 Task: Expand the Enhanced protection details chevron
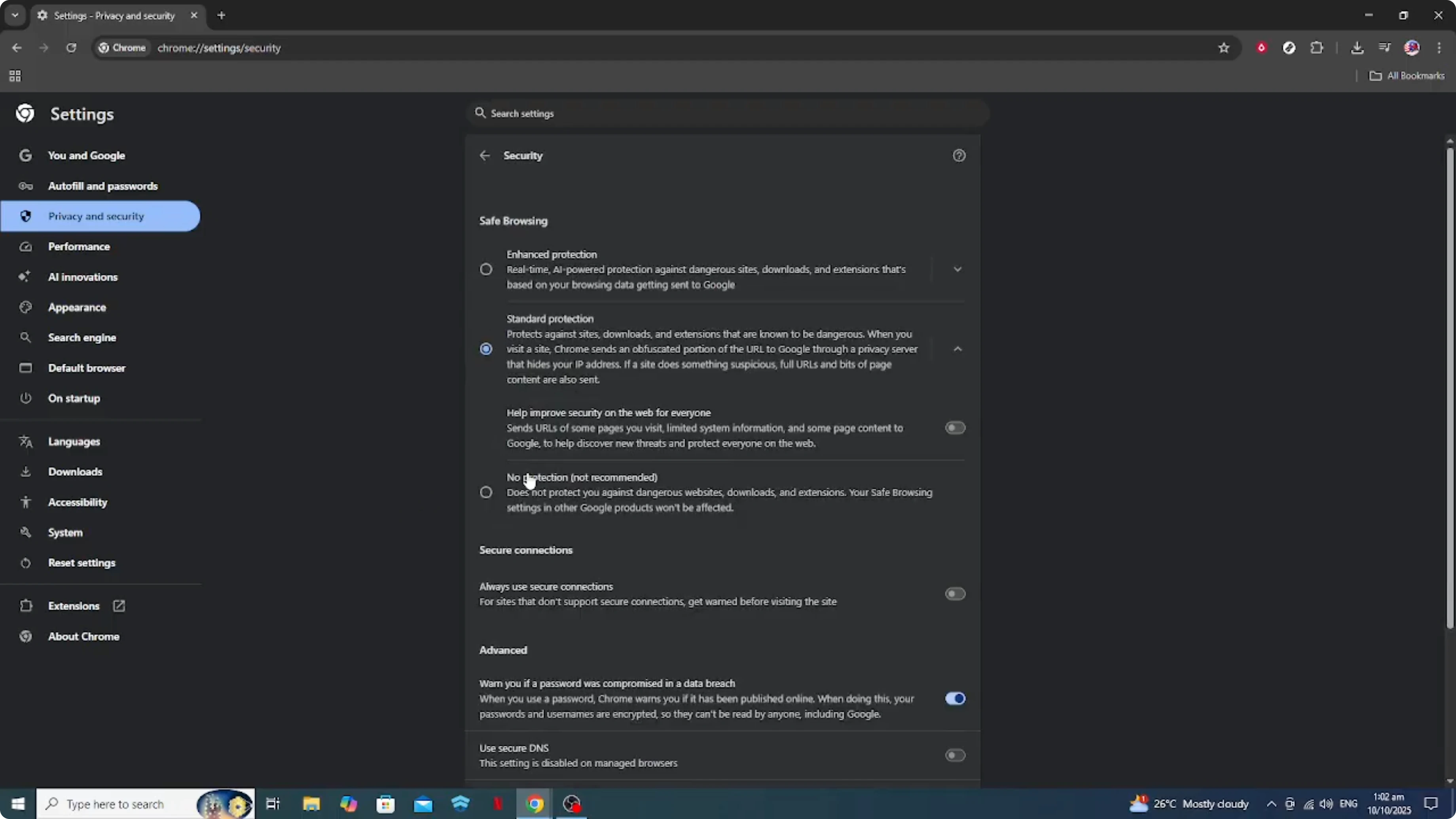[957, 269]
